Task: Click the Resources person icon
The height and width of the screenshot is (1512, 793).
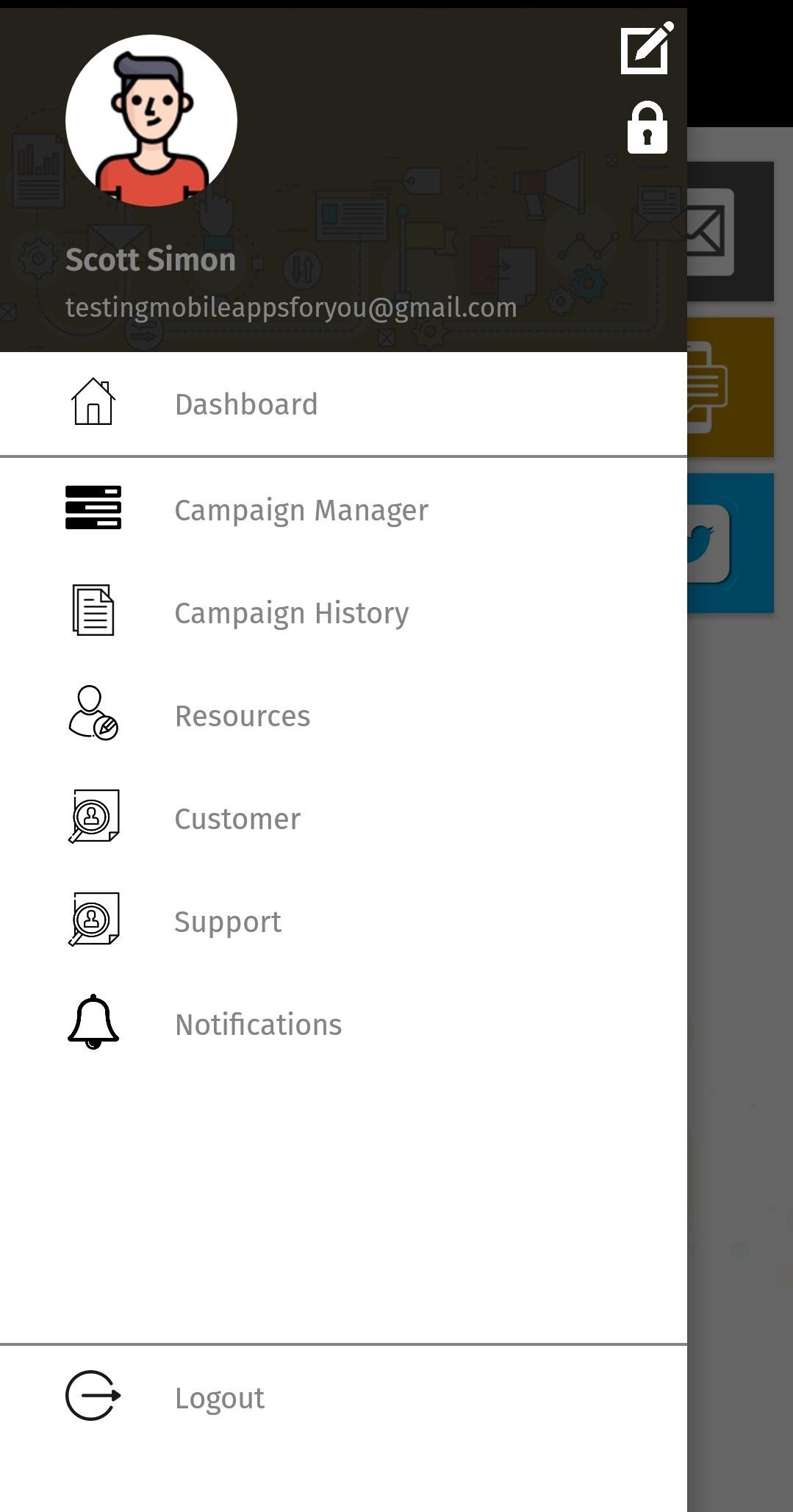Action: pyautogui.click(x=93, y=713)
